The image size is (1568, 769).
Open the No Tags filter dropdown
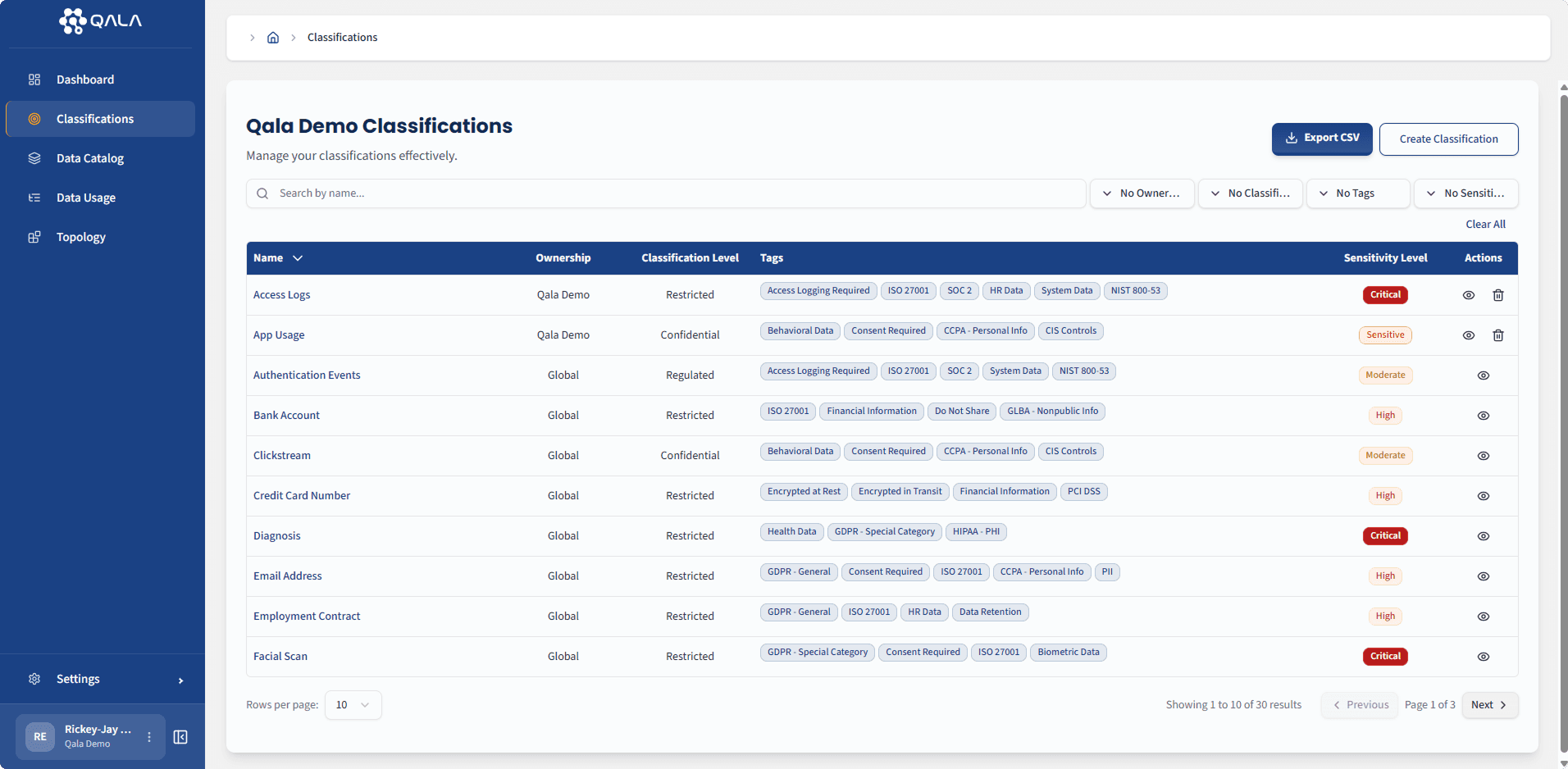point(1358,193)
